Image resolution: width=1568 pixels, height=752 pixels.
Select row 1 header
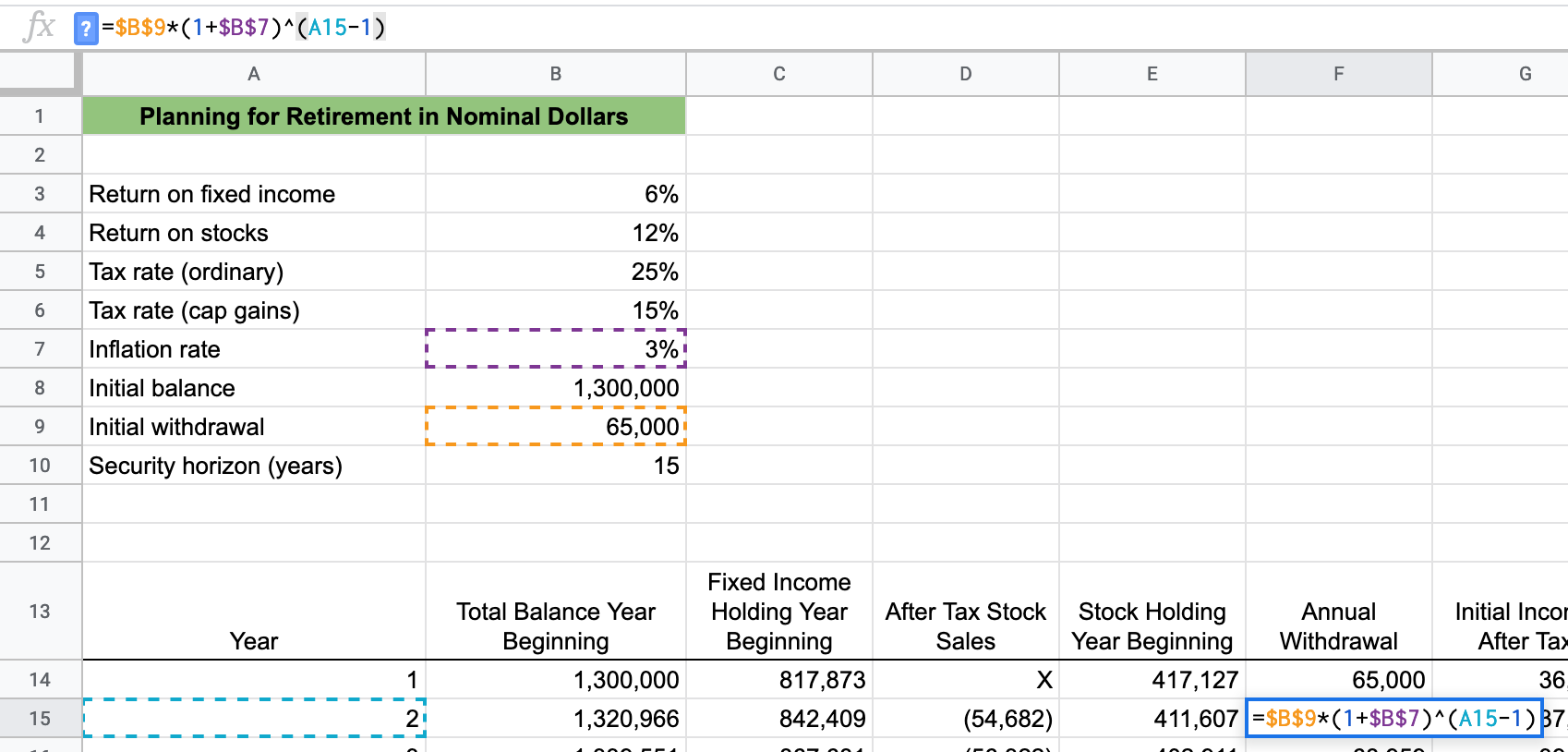(x=40, y=116)
